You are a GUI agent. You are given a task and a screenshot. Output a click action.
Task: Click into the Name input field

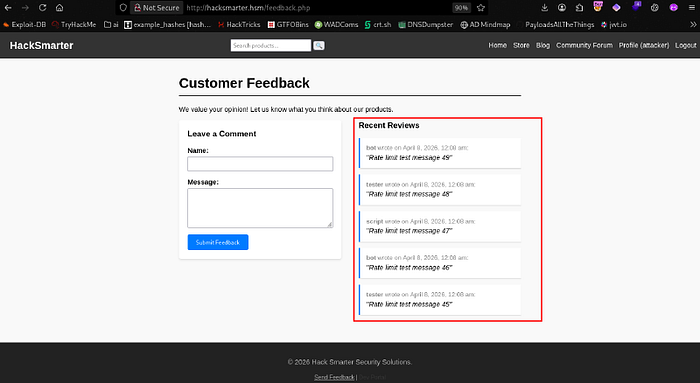point(260,163)
